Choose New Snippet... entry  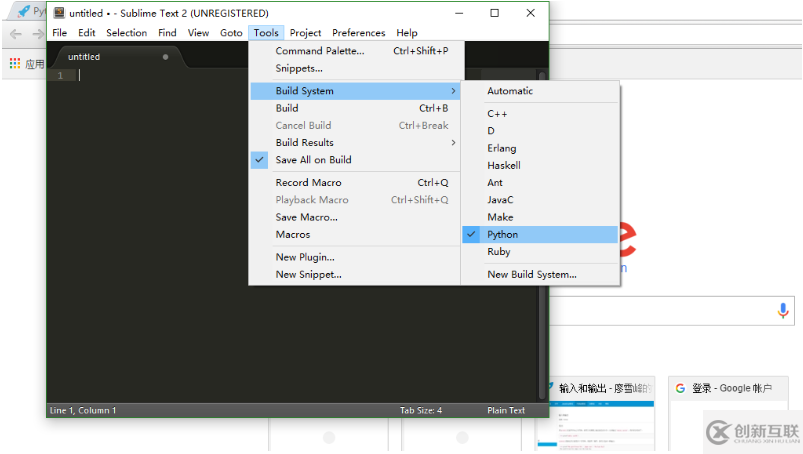pyautogui.click(x=355, y=274)
